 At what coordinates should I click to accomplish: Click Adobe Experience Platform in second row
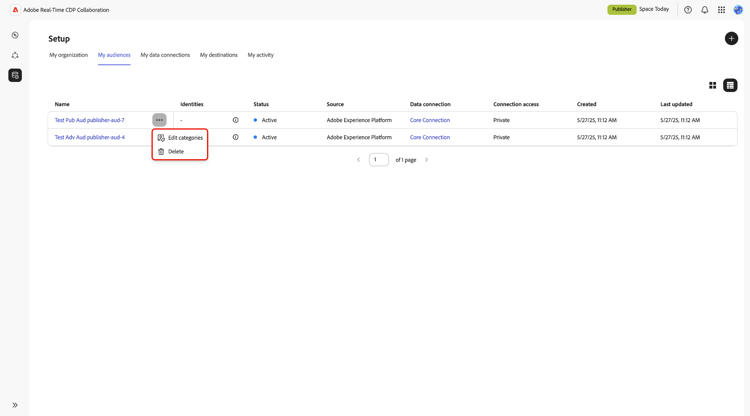[x=359, y=137]
